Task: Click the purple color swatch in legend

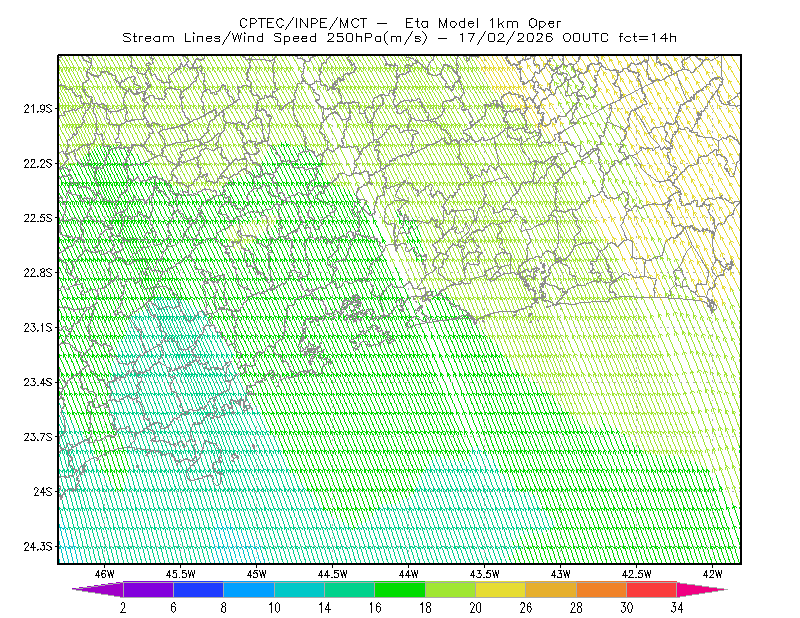Action: pyautogui.click(x=148, y=589)
